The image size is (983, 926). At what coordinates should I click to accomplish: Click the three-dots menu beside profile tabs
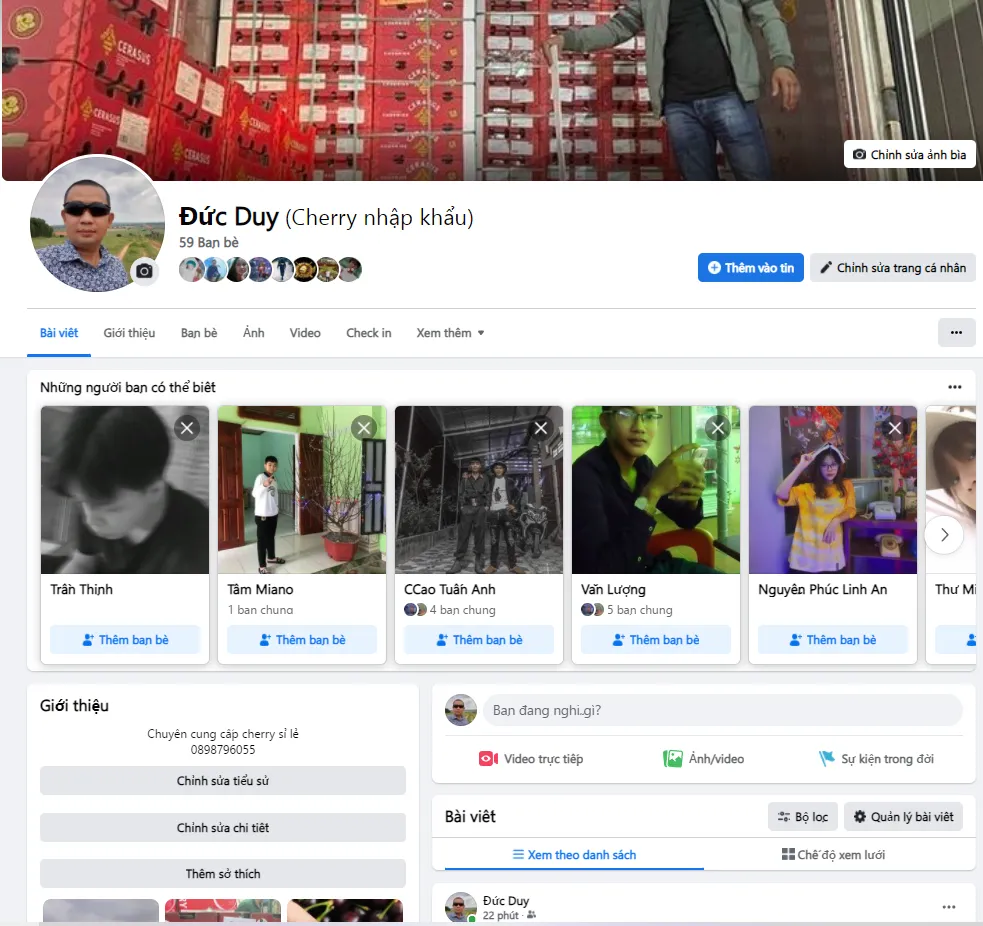956,333
